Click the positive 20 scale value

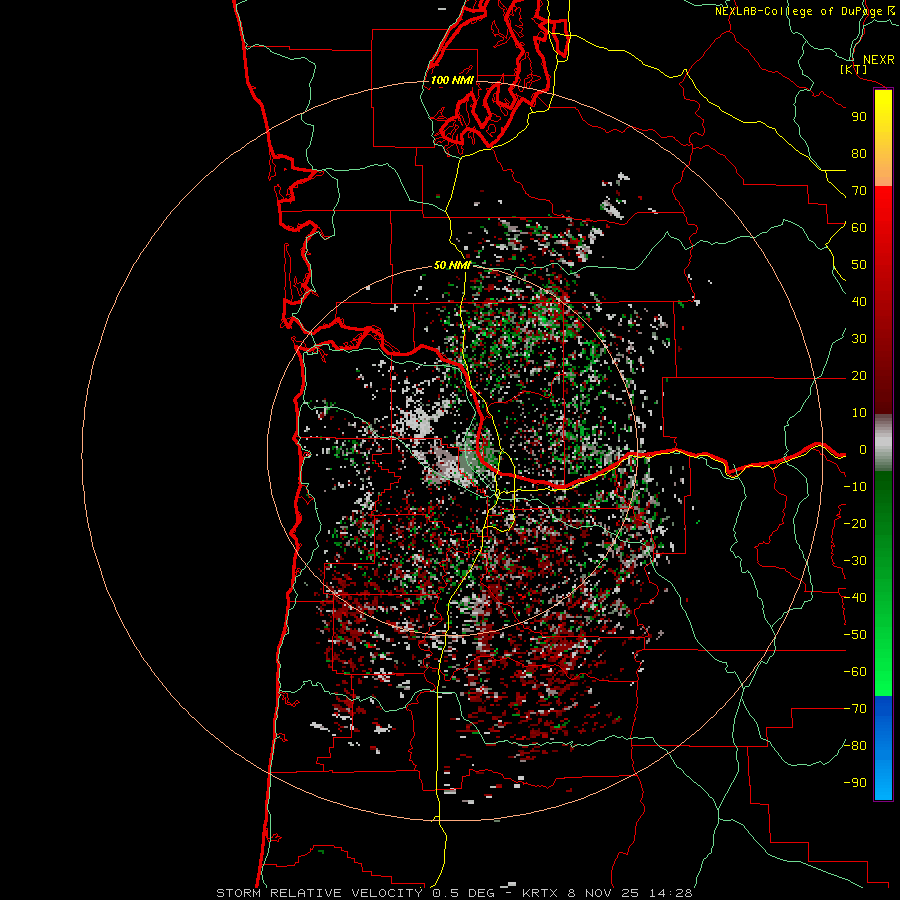point(859,376)
